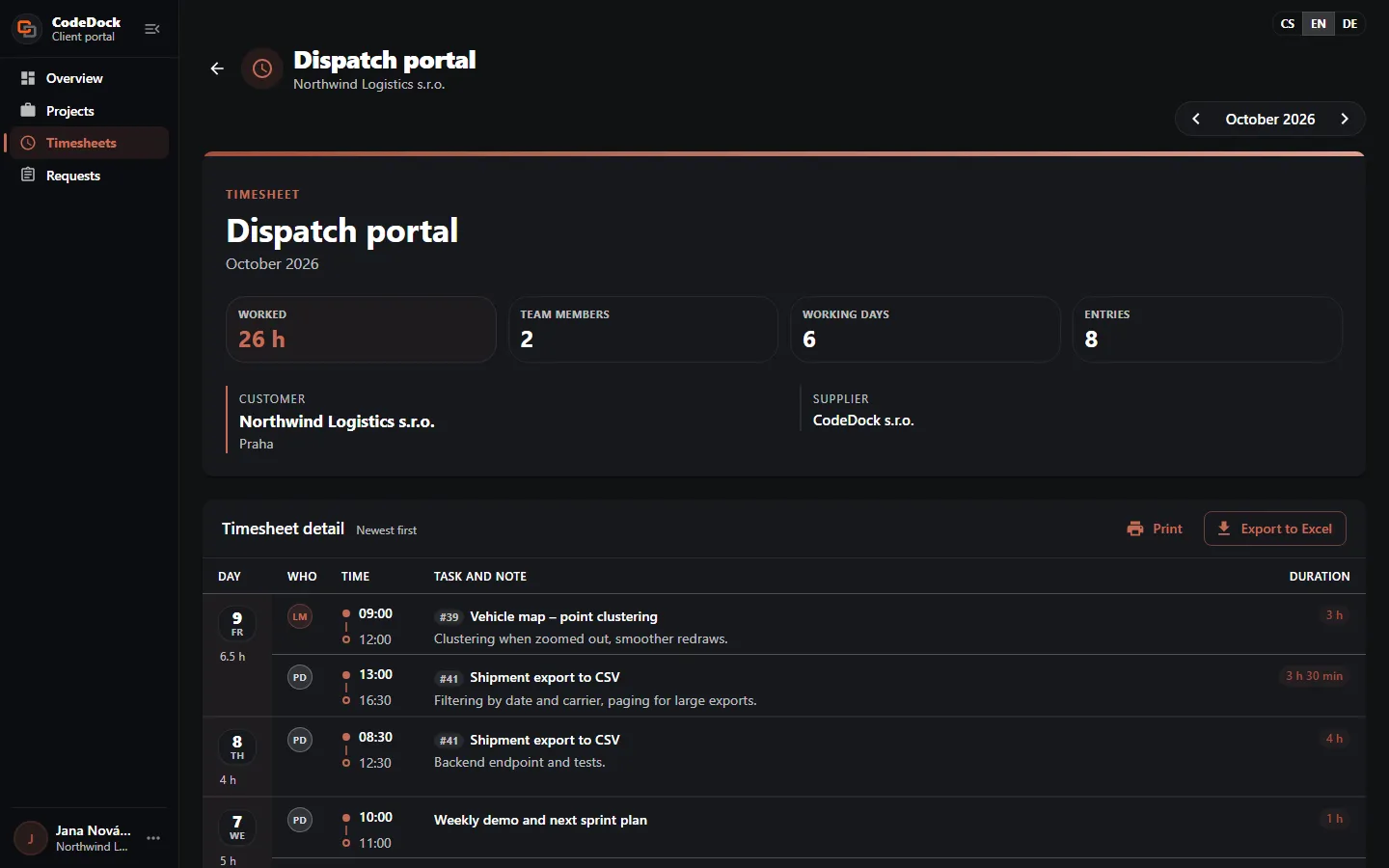Select the day 9 FR badge
The height and width of the screenshot is (868, 1389).
(x=237, y=624)
